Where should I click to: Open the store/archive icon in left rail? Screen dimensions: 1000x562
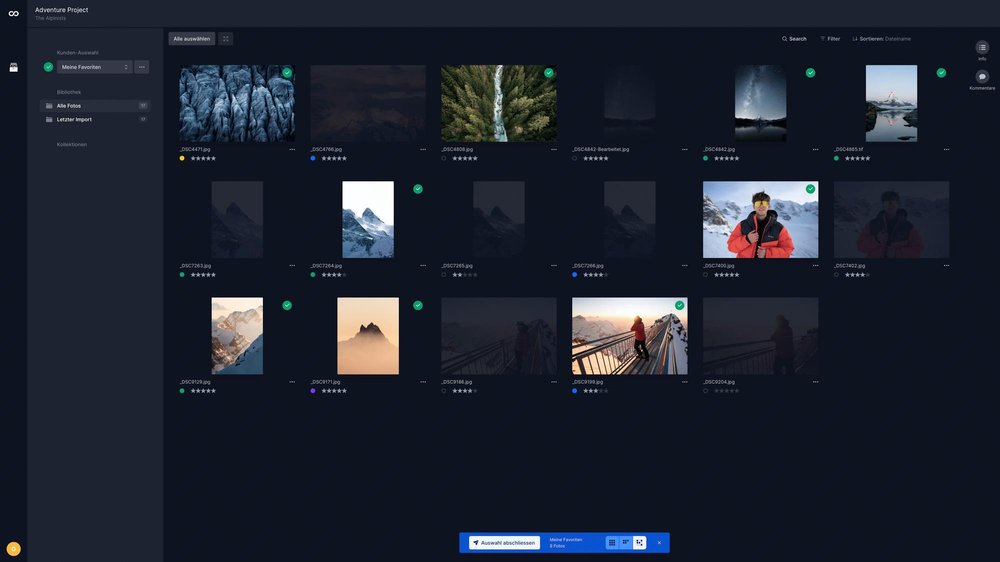[x=13, y=68]
